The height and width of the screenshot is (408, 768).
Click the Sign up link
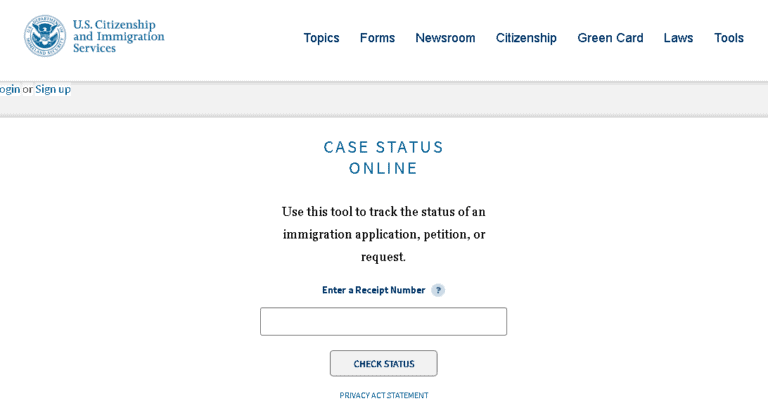coord(53,89)
